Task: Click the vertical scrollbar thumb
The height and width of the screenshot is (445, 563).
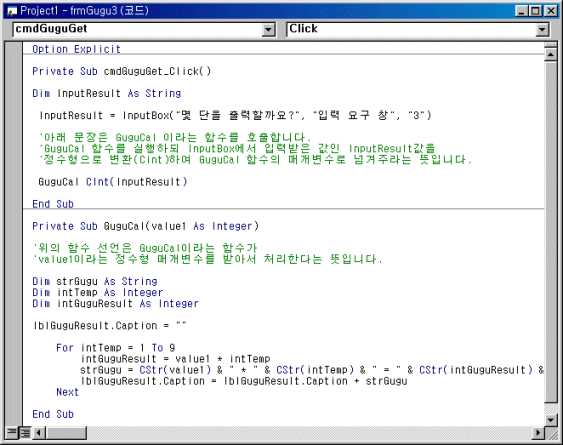Action: coord(550,232)
